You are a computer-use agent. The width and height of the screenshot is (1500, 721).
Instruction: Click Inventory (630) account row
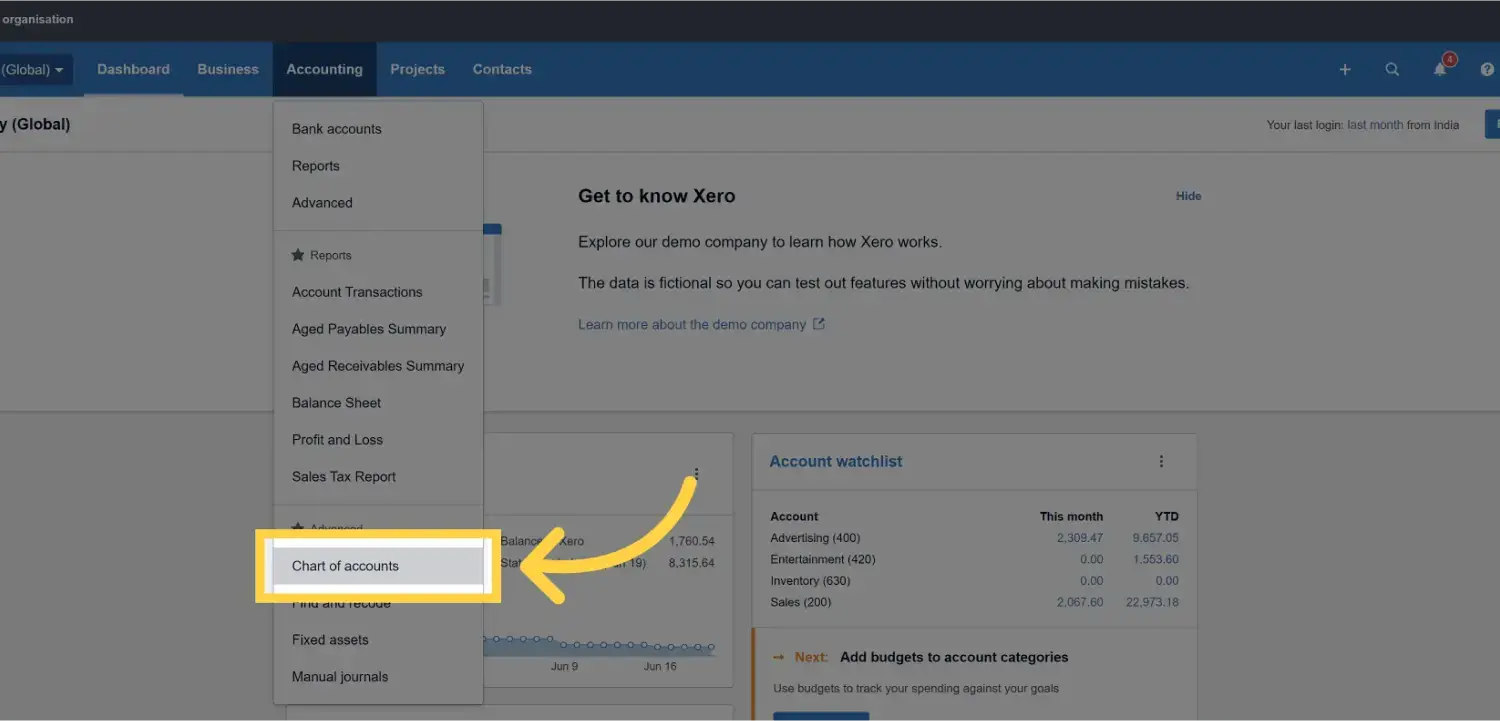pyautogui.click(x=974, y=581)
